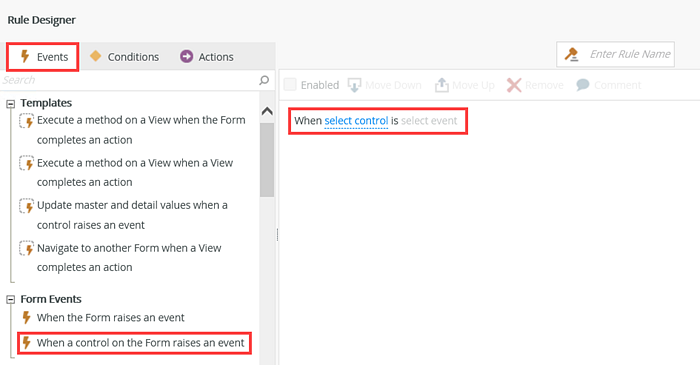Click the event list scrollbar thumb
This screenshot has height=365, width=700.
(x=267, y=160)
